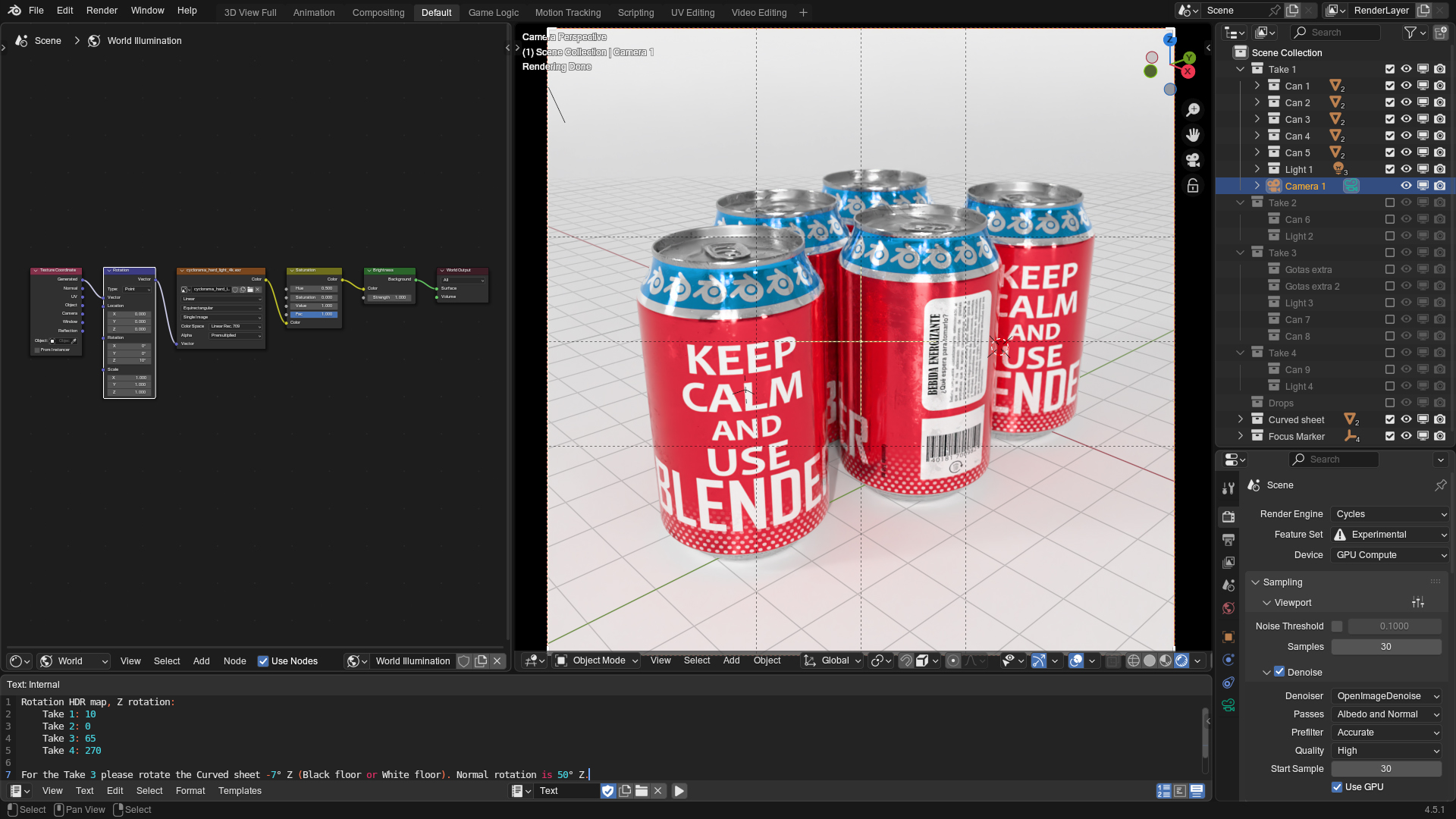The height and width of the screenshot is (819, 1456).
Task: Open node editor Add menu
Action: (201, 661)
